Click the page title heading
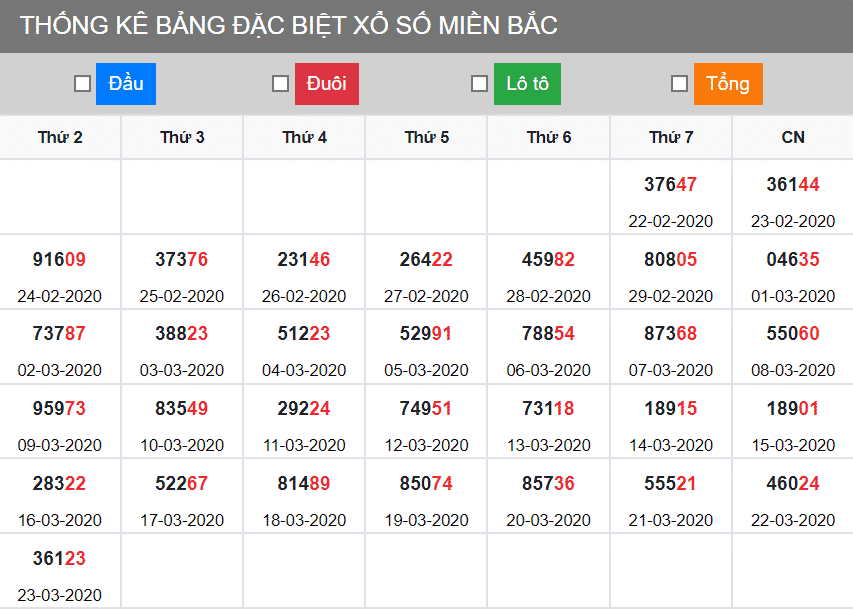 tap(289, 26)
